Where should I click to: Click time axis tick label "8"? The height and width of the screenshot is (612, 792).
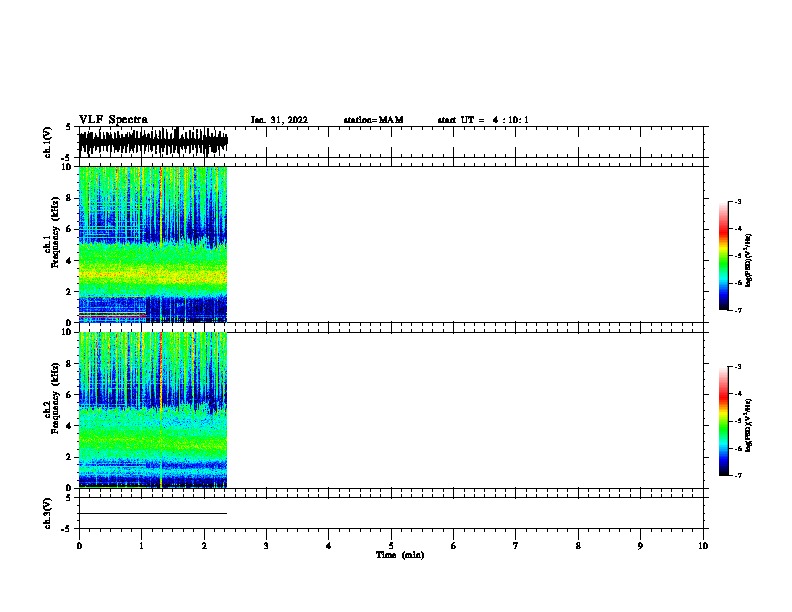[x=578, y=545]
